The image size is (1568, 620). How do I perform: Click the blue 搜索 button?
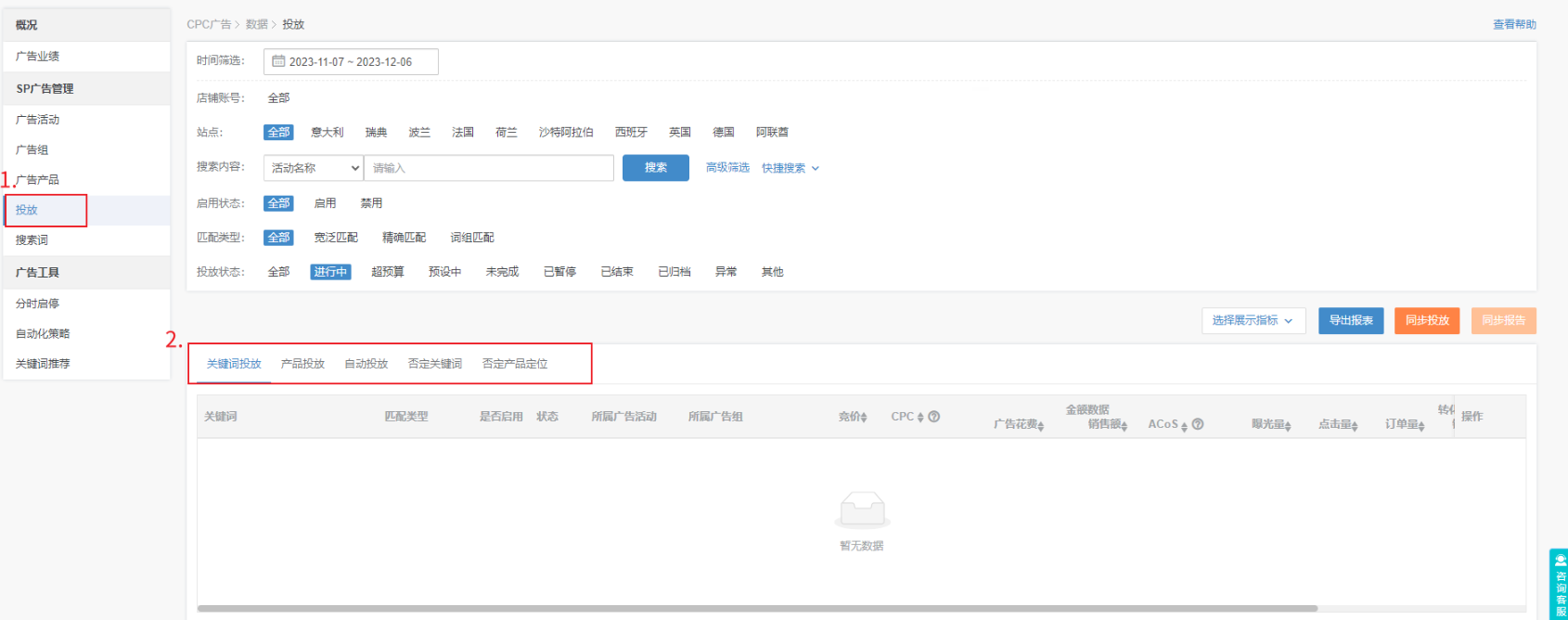coord(655,168)
